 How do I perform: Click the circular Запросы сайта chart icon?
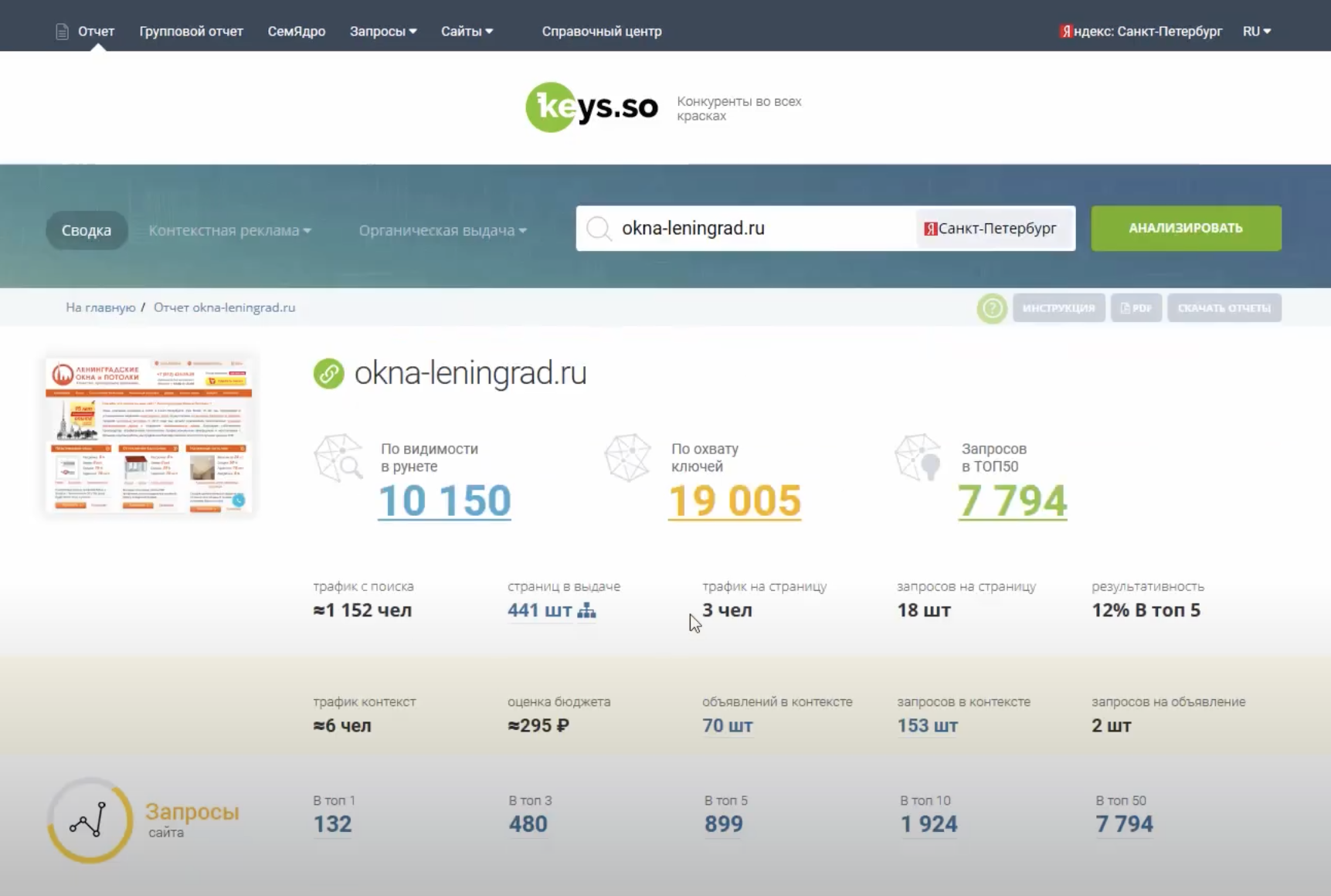click(x=90, y=820)
